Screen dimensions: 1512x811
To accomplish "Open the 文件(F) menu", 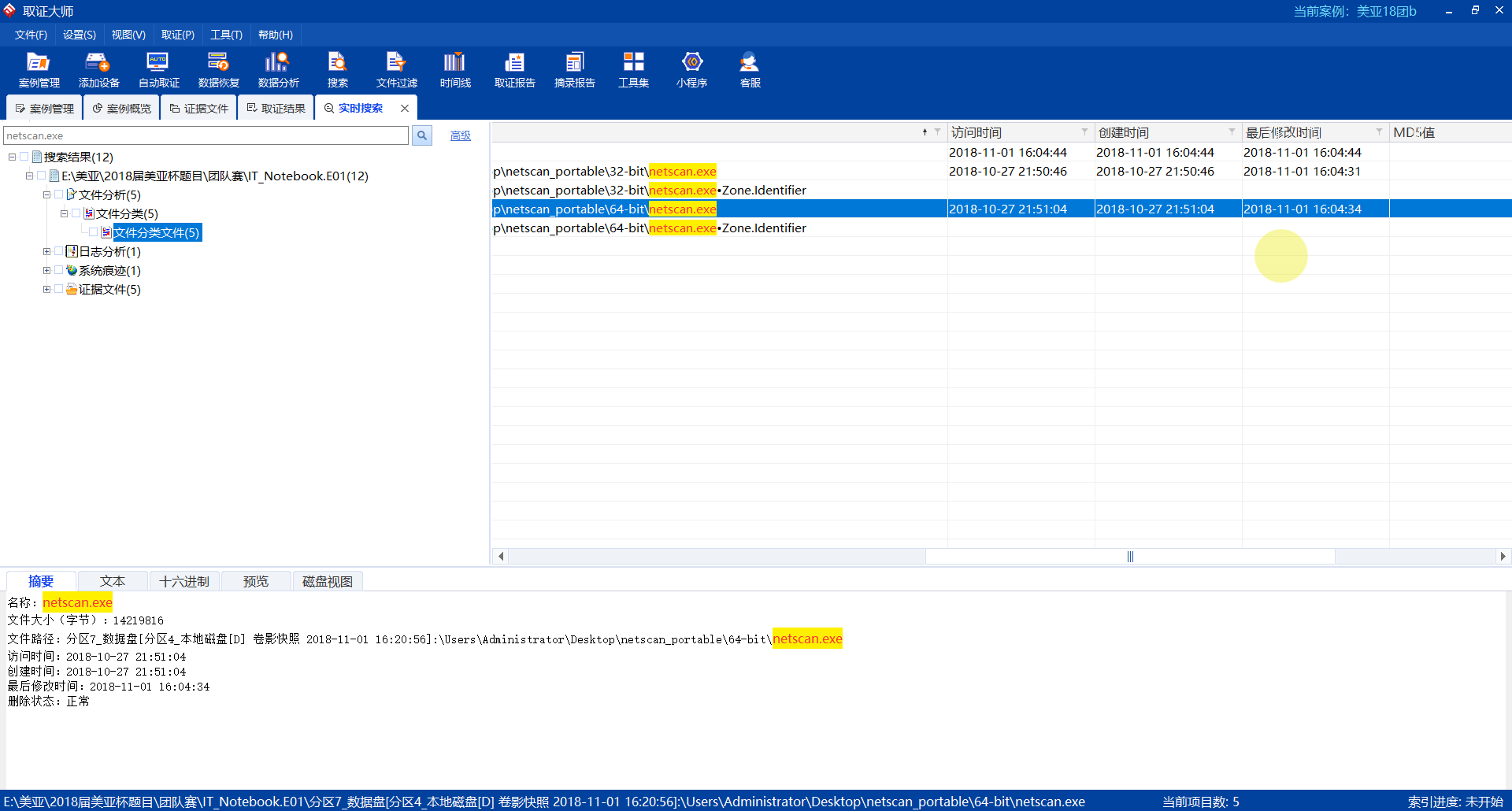I will (x=31, y=35).
